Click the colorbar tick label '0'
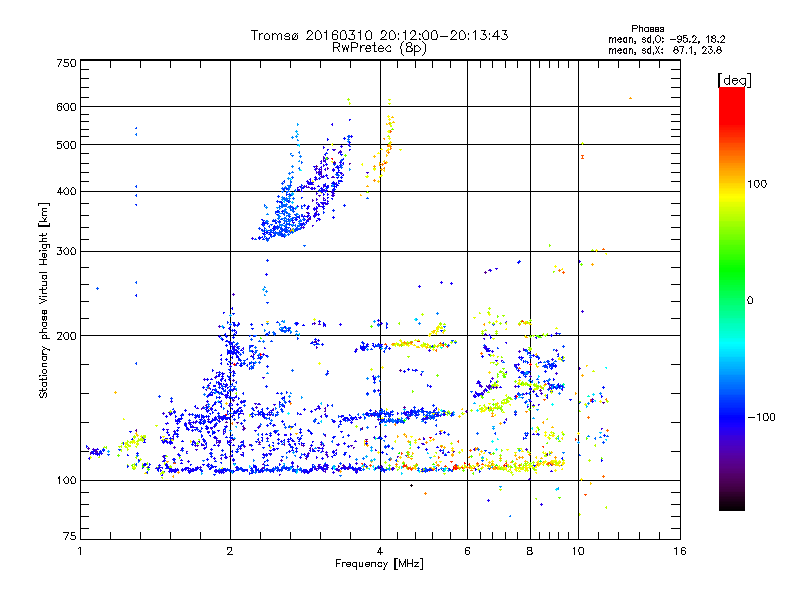Viewport: 800px width, 600px height. (750, 301)
